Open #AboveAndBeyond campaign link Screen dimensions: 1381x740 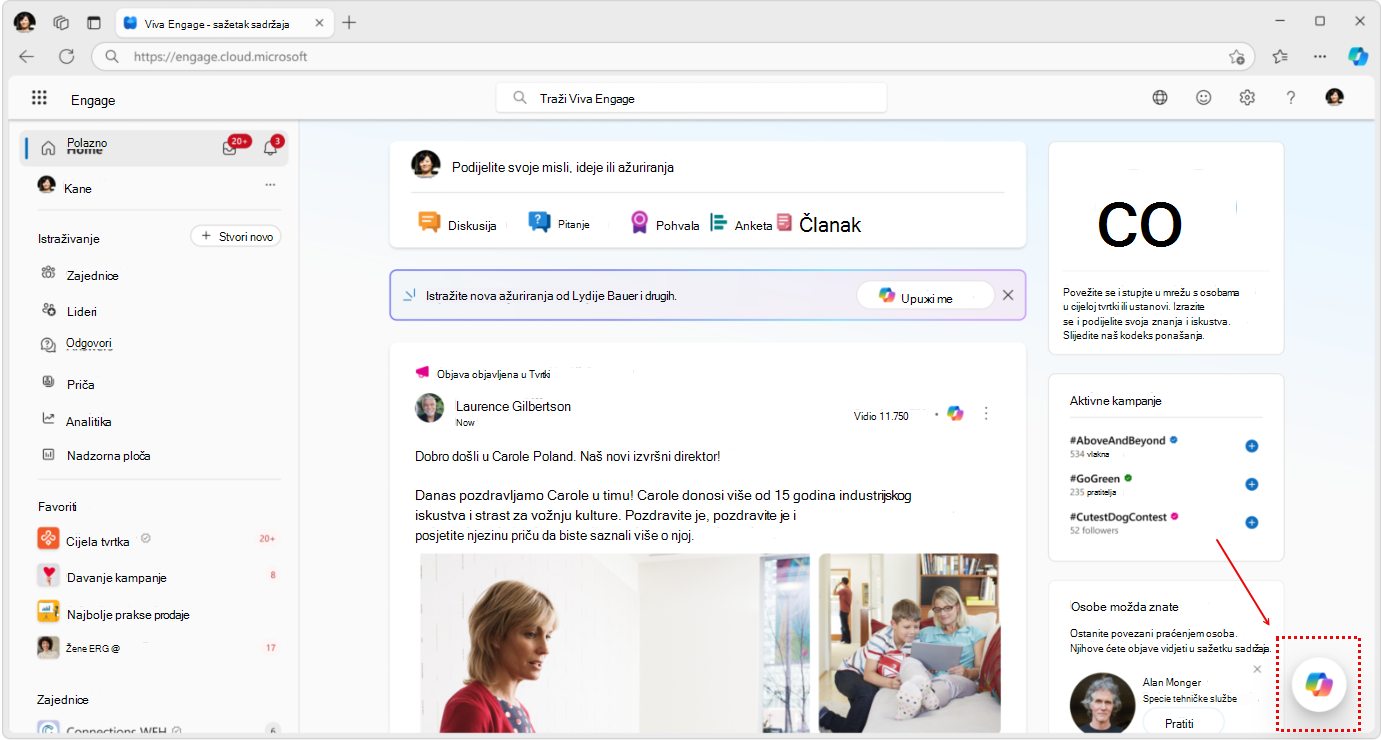tap(1117, 440)
